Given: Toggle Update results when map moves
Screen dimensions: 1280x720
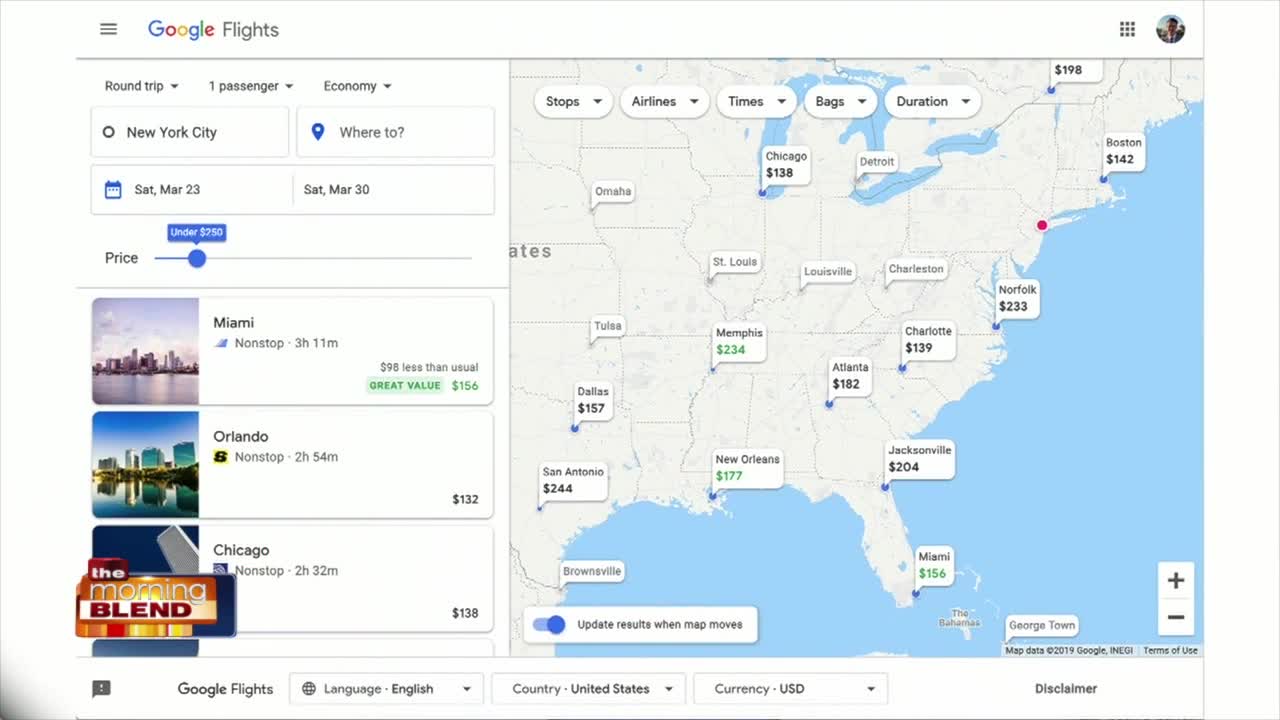Looking at the screenshot, I should [x=549, y=624].
